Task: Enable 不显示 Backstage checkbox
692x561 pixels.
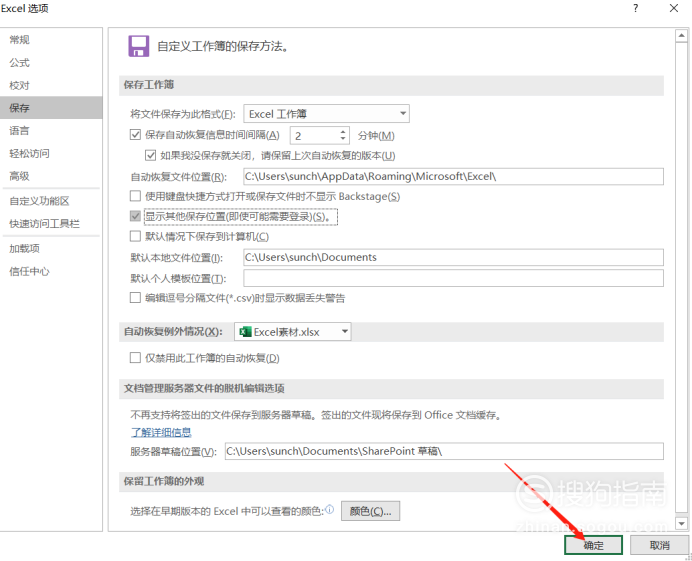Action: click(135, 196)
